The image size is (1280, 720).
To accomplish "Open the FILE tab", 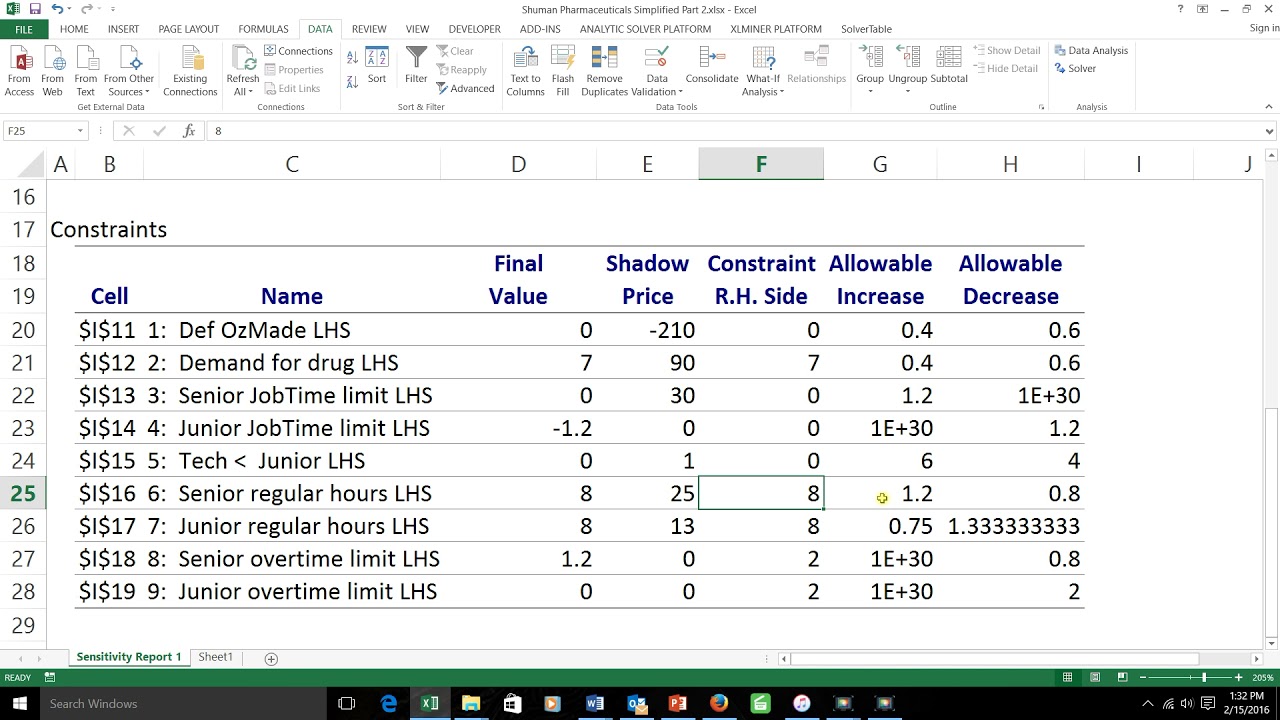I will click(24, 29).
